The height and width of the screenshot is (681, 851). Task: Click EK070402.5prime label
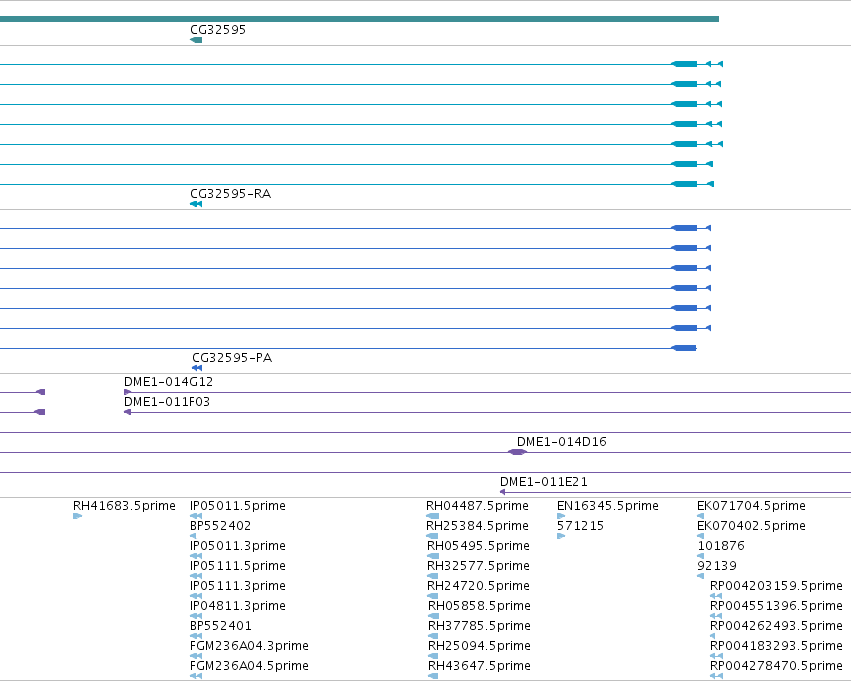(x=751, y=526)
